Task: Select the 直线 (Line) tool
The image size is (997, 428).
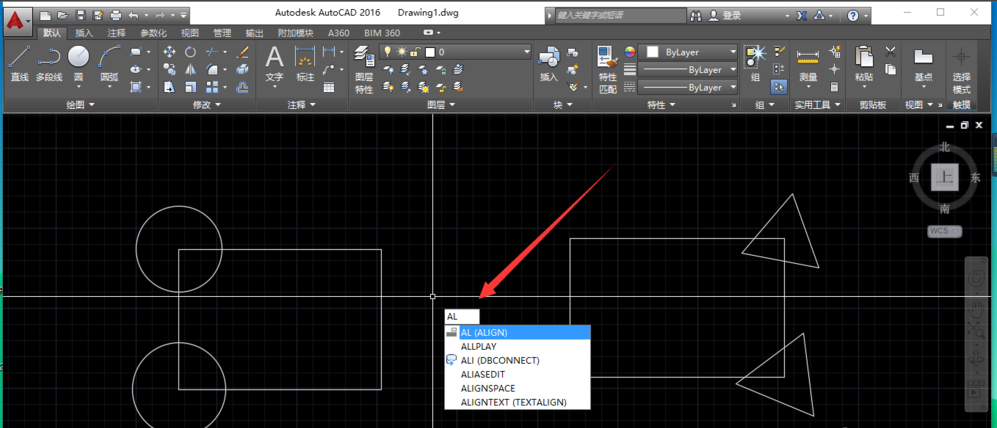Action: coord(19,62)
